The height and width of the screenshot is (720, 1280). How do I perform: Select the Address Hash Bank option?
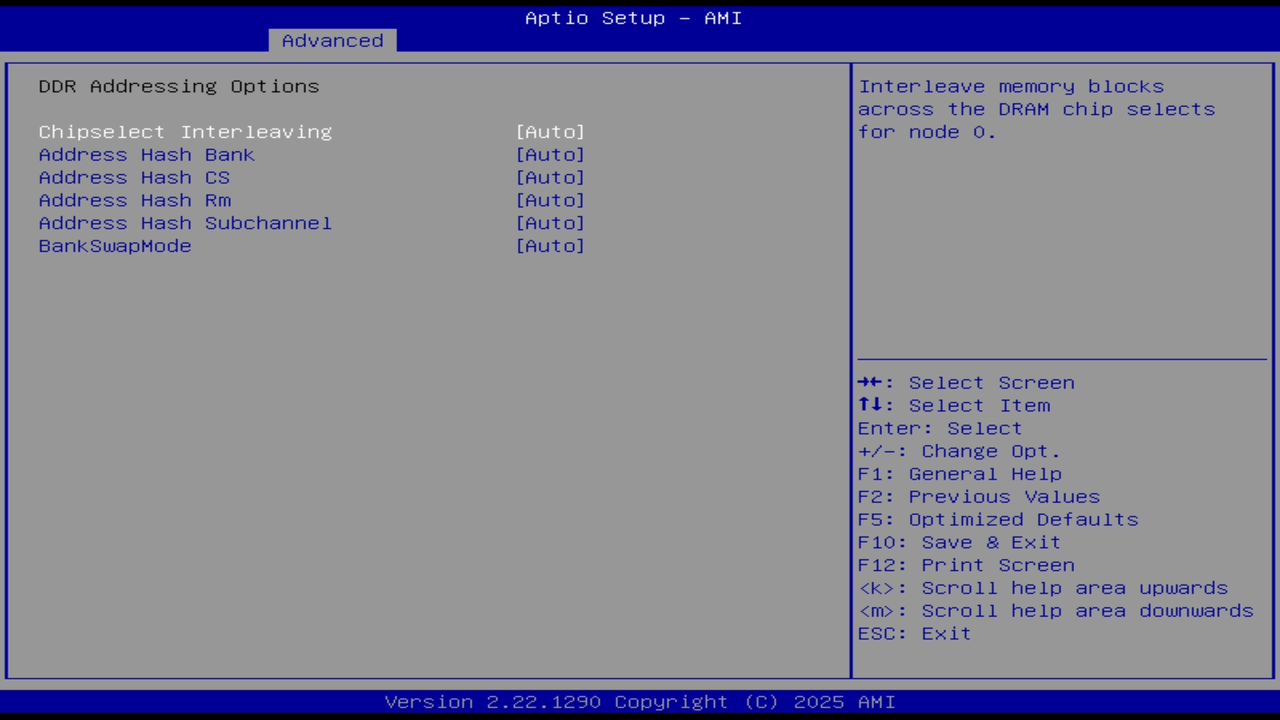[x=146, y=154]
